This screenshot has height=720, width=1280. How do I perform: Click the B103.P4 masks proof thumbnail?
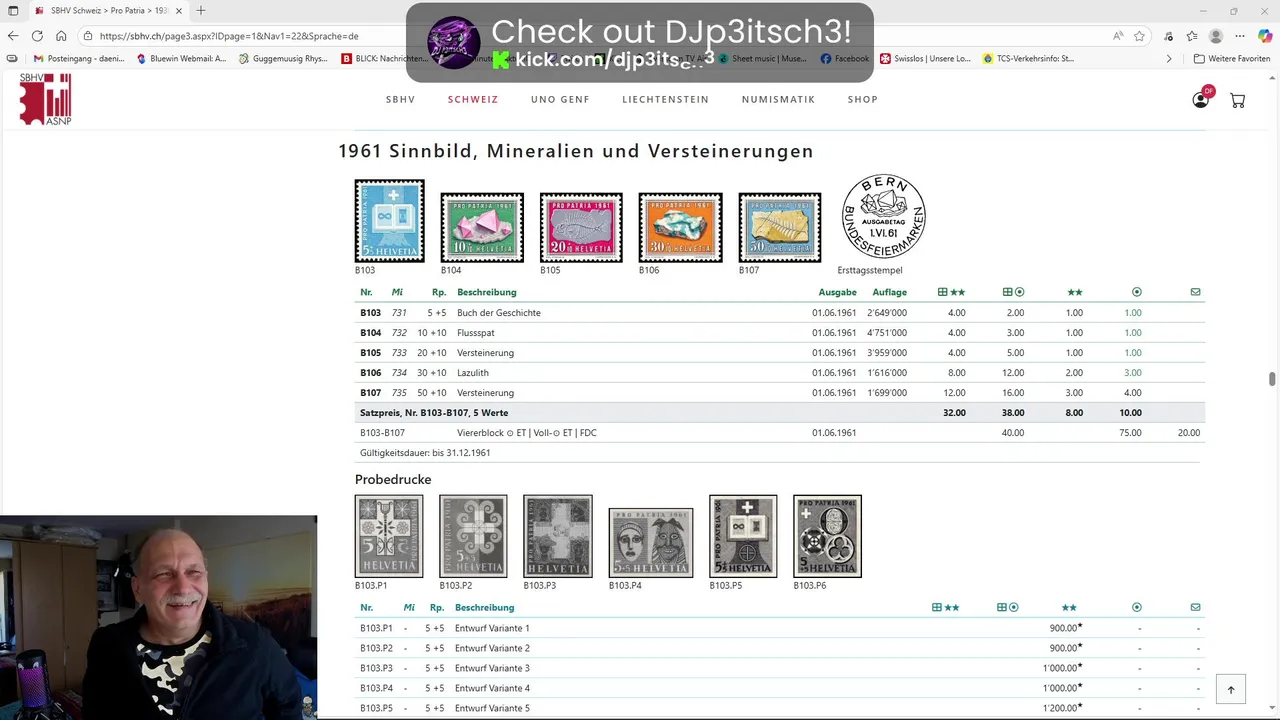[651, 542]
